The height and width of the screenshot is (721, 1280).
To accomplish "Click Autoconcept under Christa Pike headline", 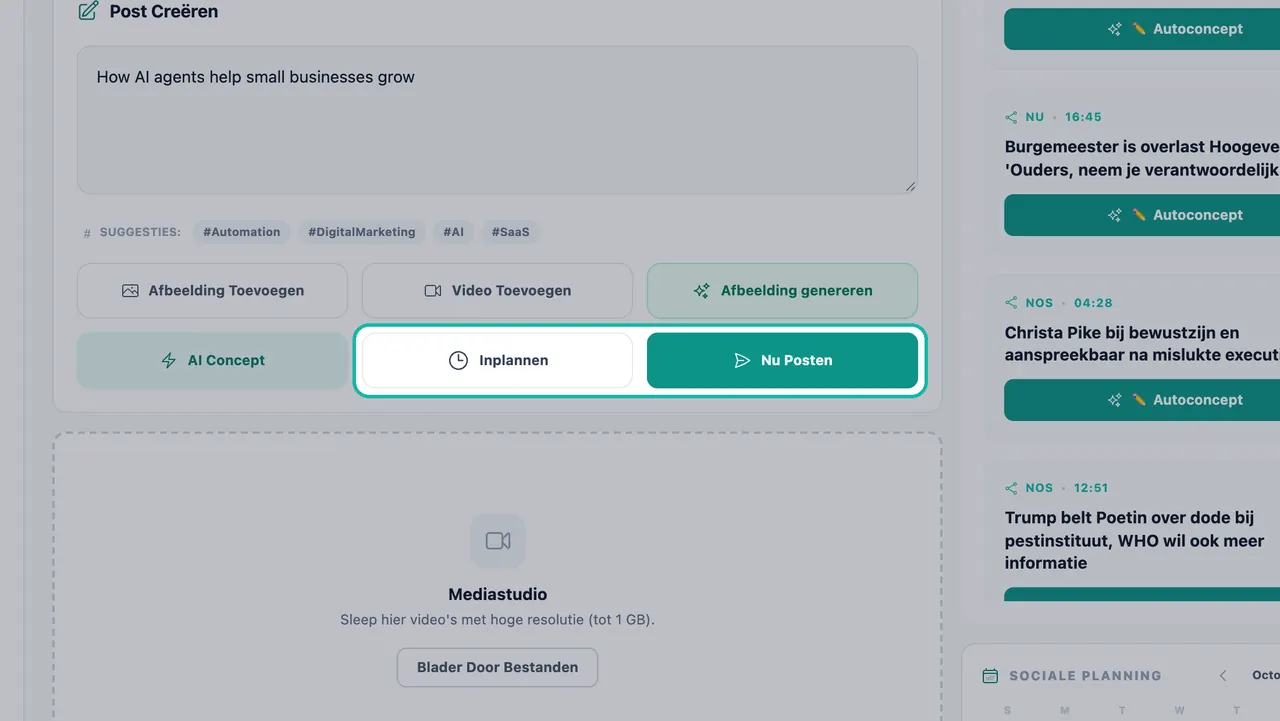I will [x=1142, y=400].
